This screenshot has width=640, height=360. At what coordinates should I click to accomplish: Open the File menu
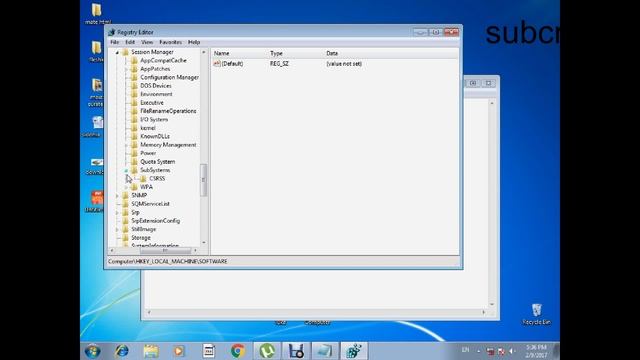115,42
